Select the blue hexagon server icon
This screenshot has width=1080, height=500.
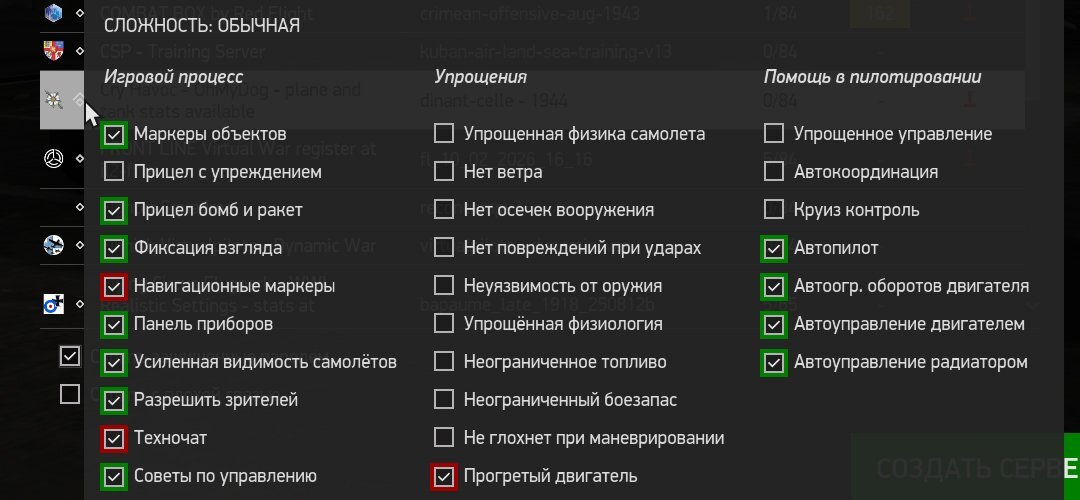(x=54, y=13)
